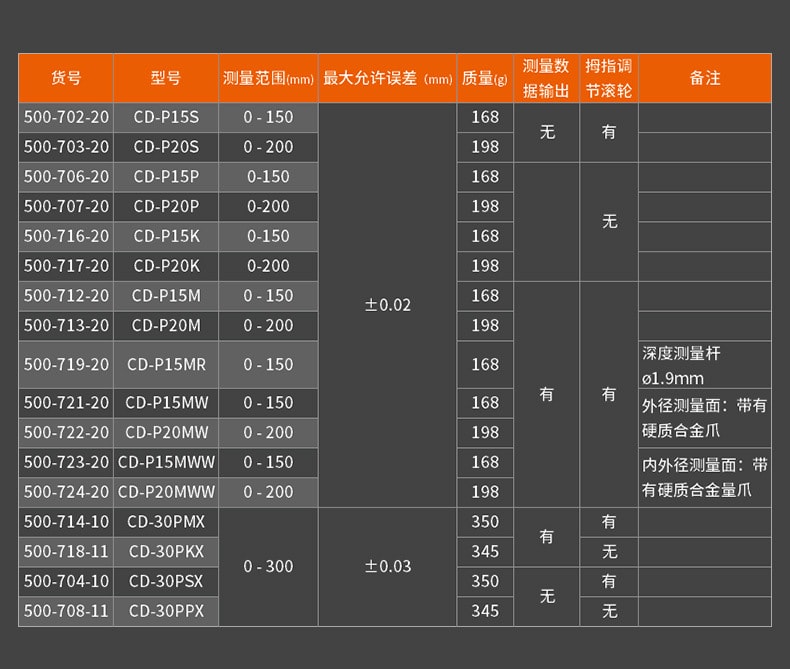Image resolution: width=790 pixels, height=669 pixels.
Task: Click the ±0.03 tolerance cell
Action: [x=387, y=566]
